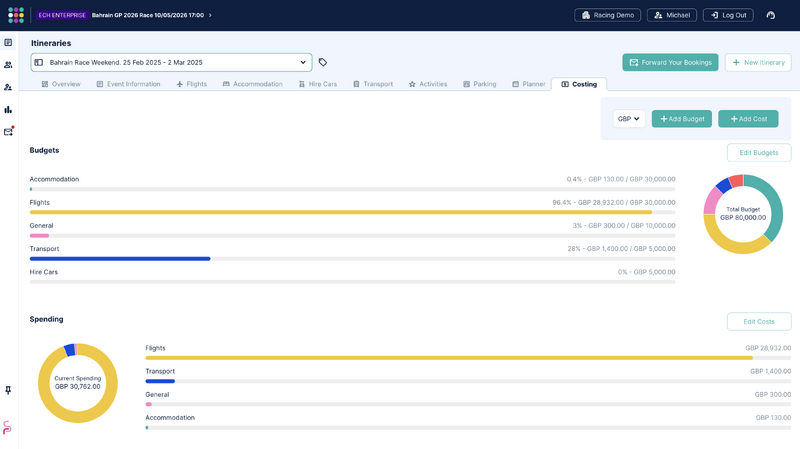Open the user management sidebar icon
This screenshot has height=449, width=800.
[x=8, y=87]
